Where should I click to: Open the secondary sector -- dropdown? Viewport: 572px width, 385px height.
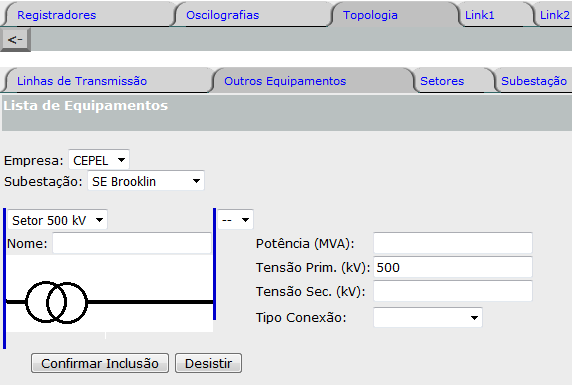coord(235,220)
